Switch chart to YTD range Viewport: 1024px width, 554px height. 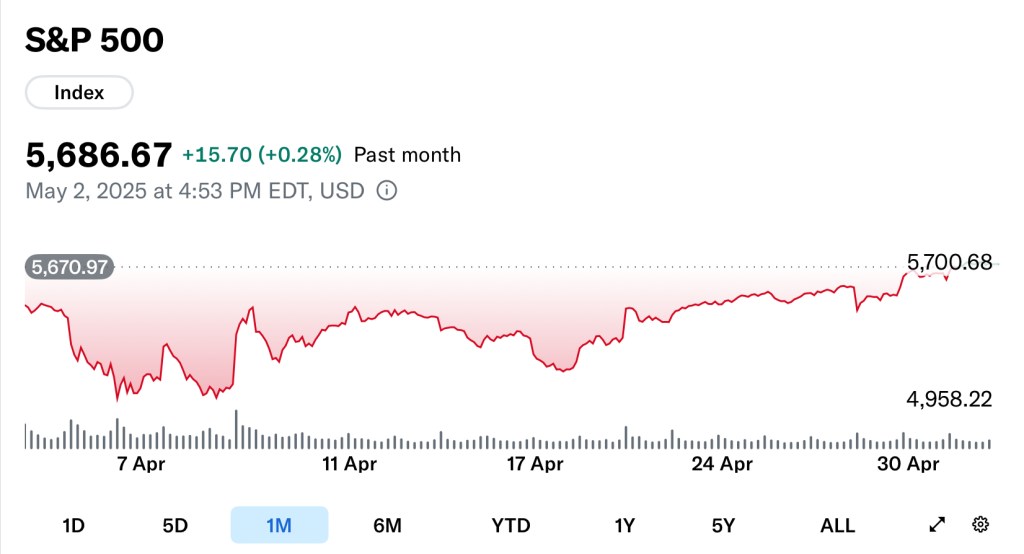[x=511, y=525]
